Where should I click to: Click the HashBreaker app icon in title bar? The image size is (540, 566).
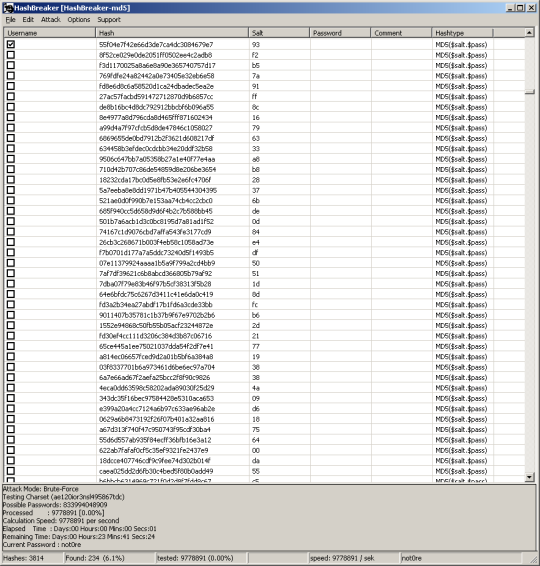click(x=8, y=8)
